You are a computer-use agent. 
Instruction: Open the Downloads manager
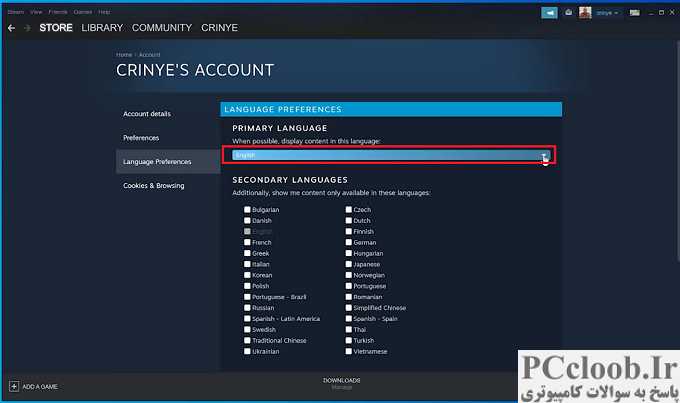341,383
